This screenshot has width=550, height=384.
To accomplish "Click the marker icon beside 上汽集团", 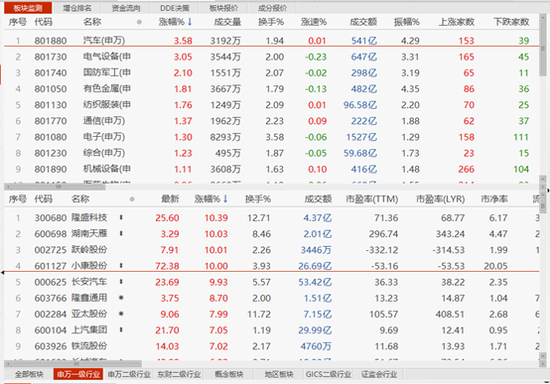I will pyautogui.click(x=121, y=330).
